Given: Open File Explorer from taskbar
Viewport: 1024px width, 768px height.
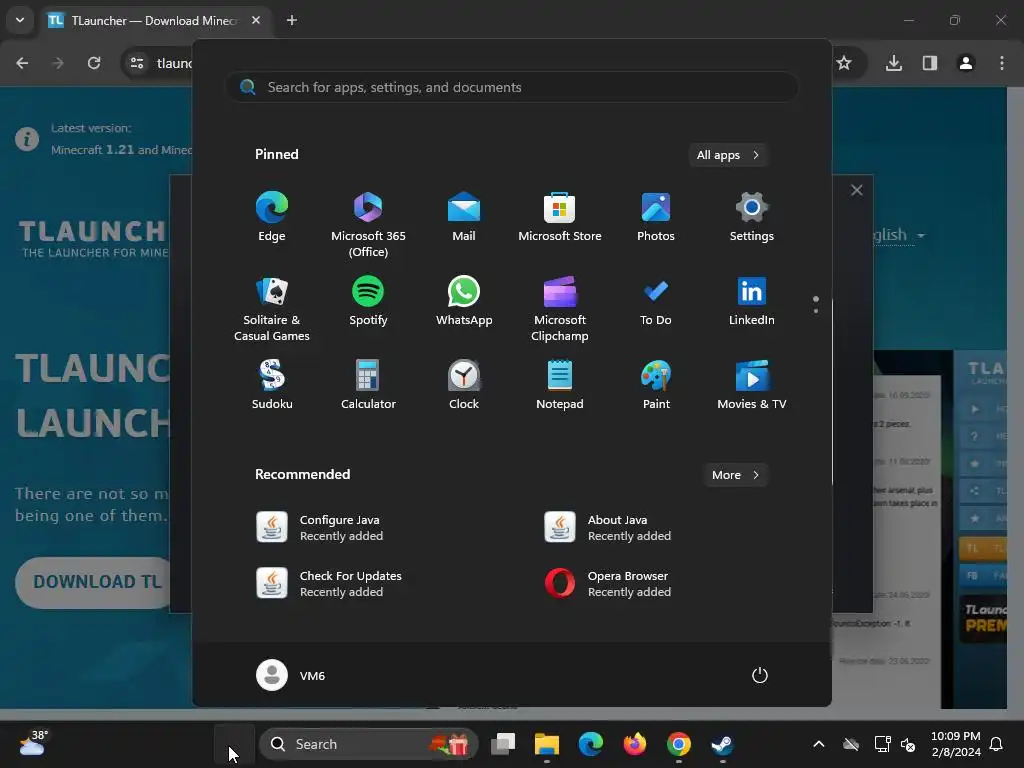Looking at the screenshot, I should coord(547,744).
